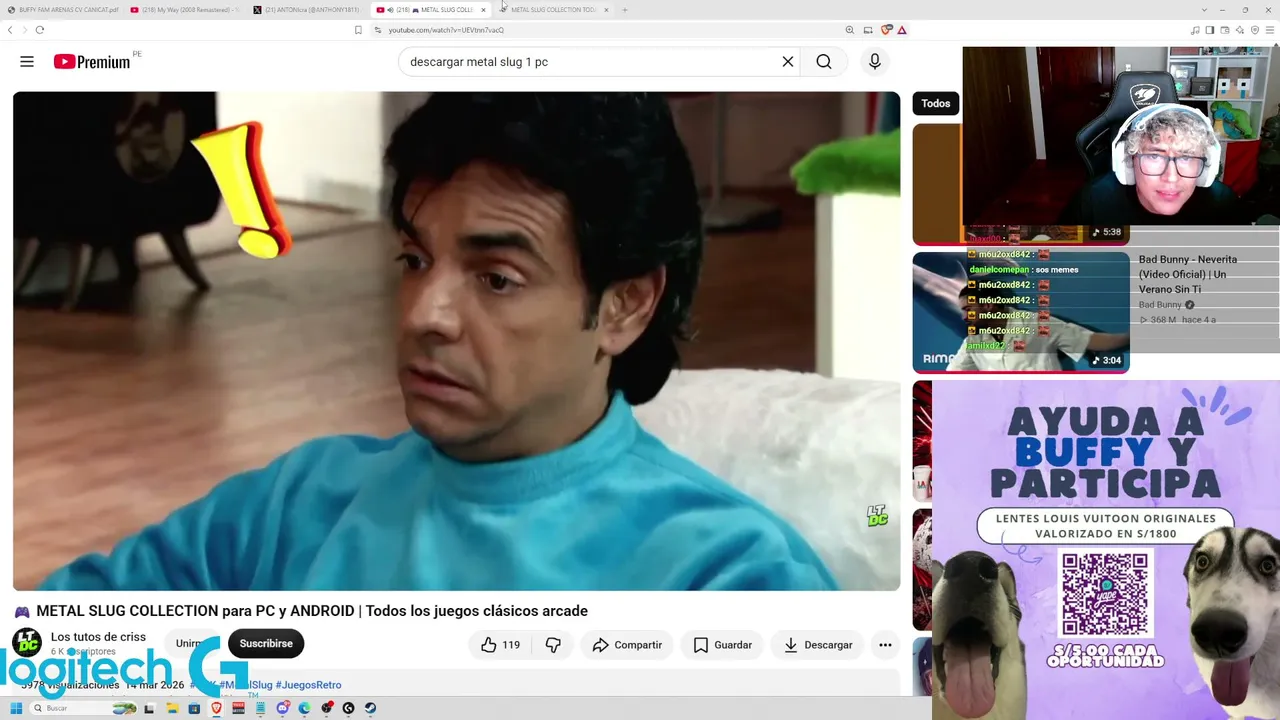Download the video with Descargar
This screenshot has width=1280, height=720.
(818, 645)
